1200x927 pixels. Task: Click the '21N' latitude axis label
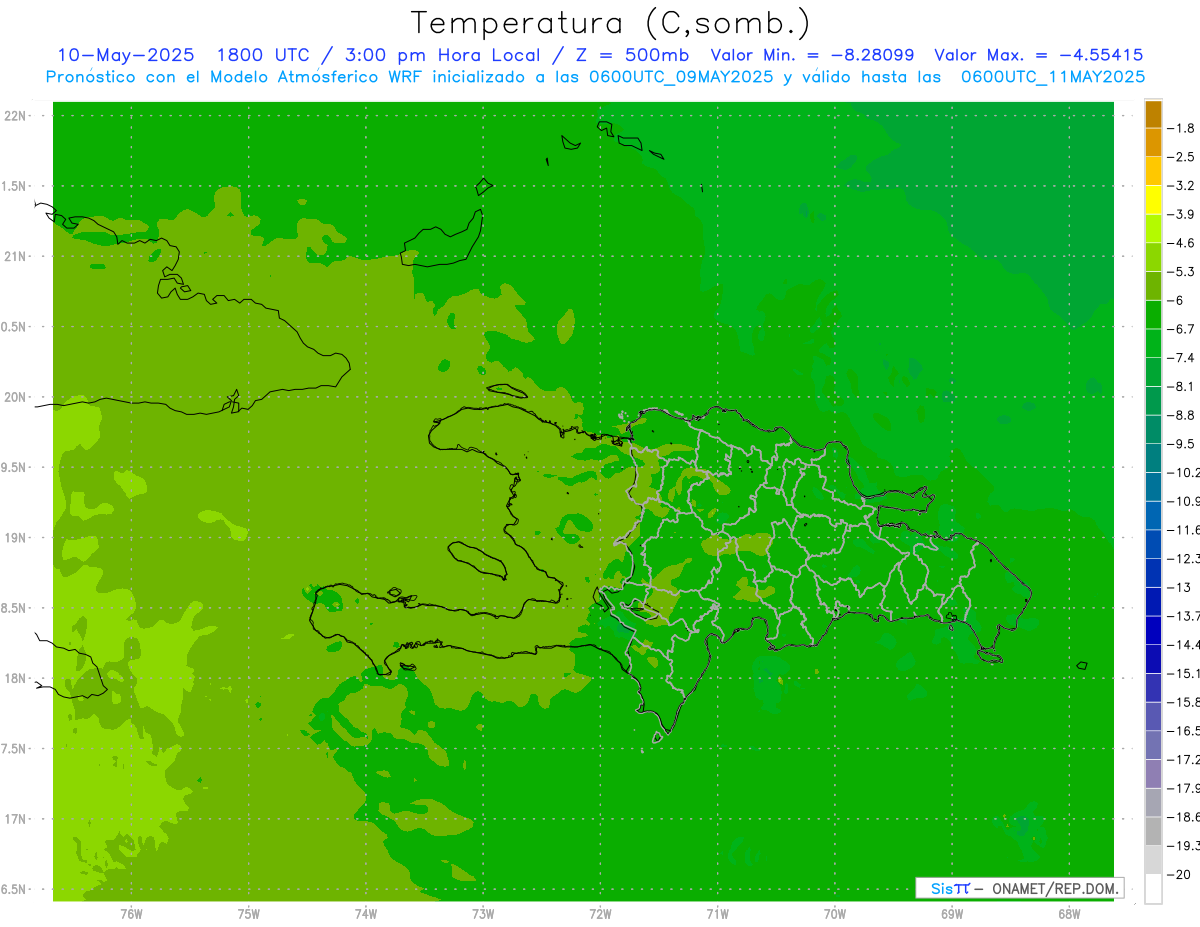(14, 256)
